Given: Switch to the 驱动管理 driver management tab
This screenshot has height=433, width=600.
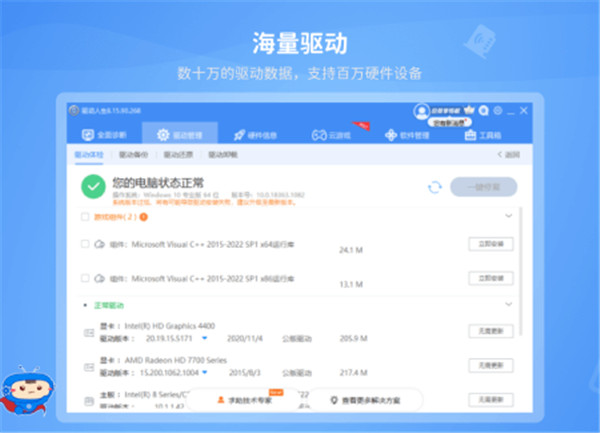Looking at the screenshot, I should (180, 135).
